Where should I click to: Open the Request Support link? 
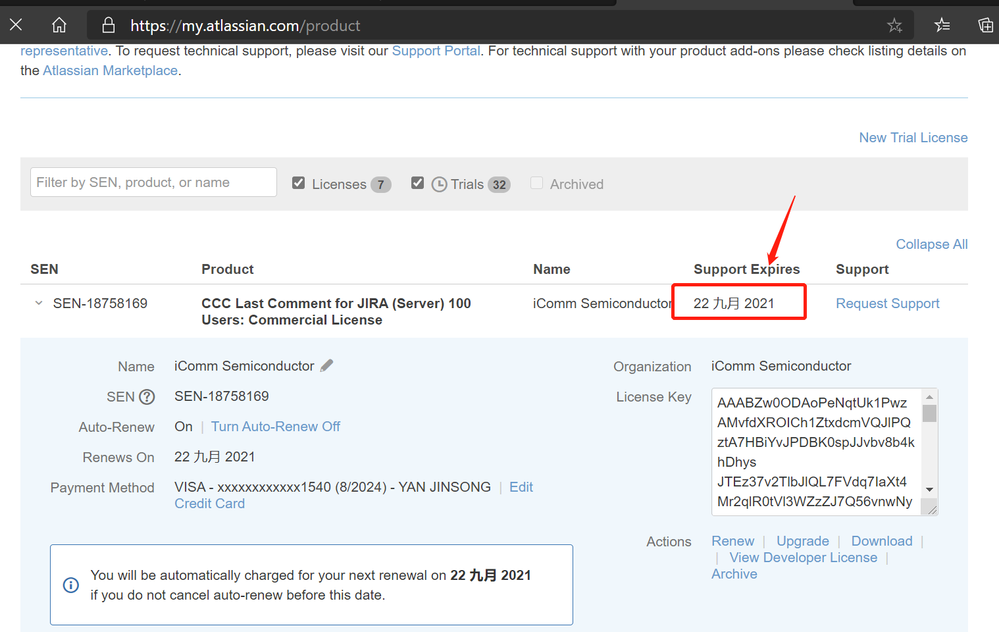[x=888, y=303]
